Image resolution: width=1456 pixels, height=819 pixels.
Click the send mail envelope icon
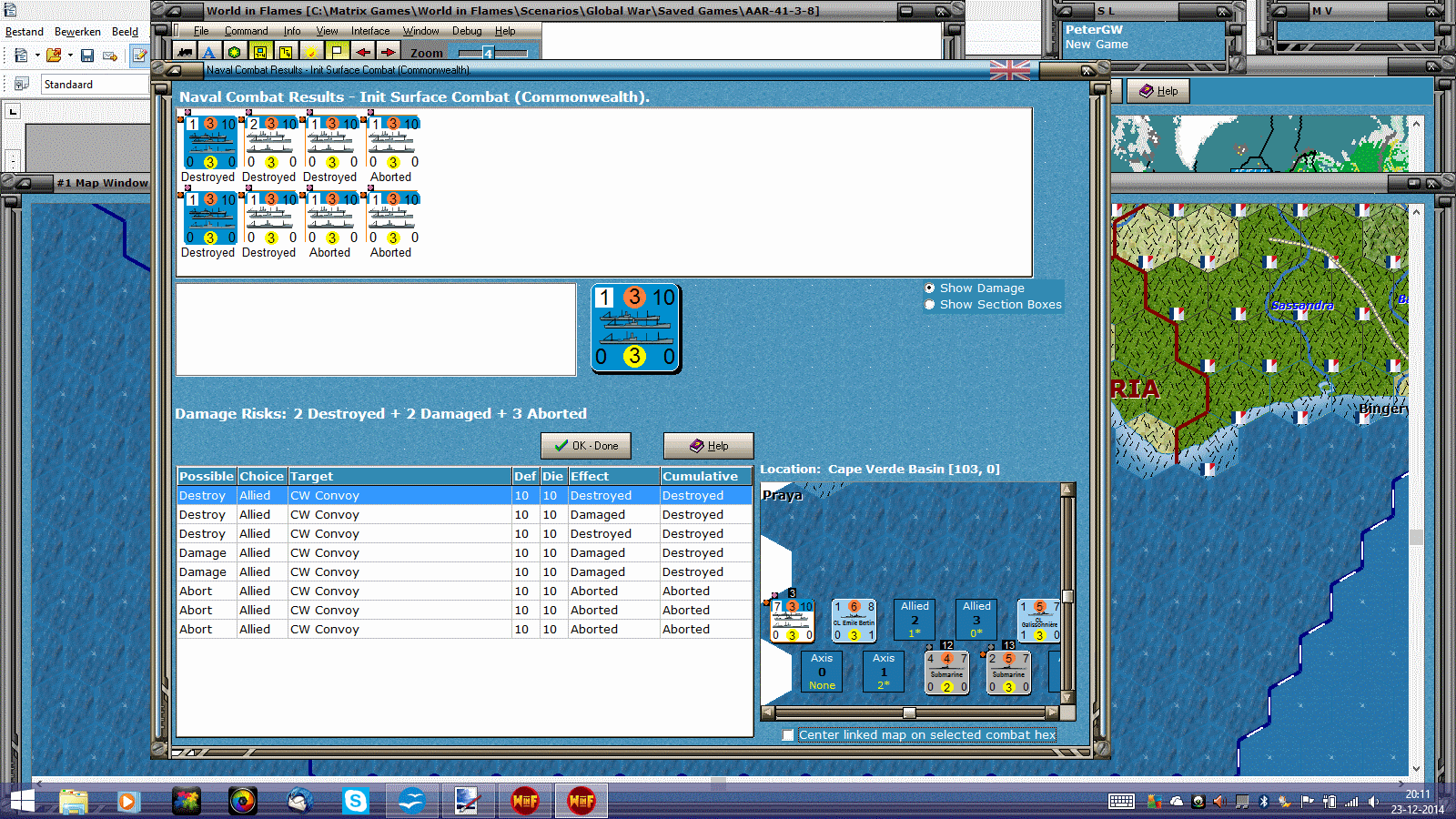coord(110,56)
